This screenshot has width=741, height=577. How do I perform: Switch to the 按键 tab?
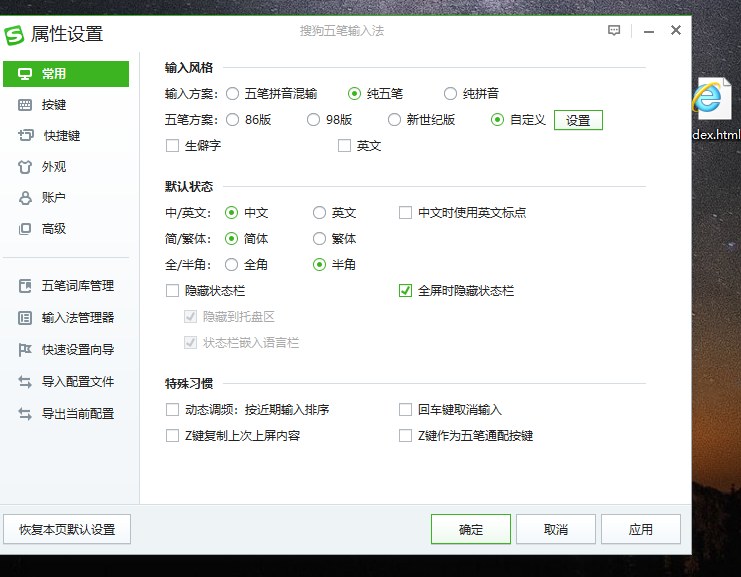pyautogui.click(x=66, y=105)
